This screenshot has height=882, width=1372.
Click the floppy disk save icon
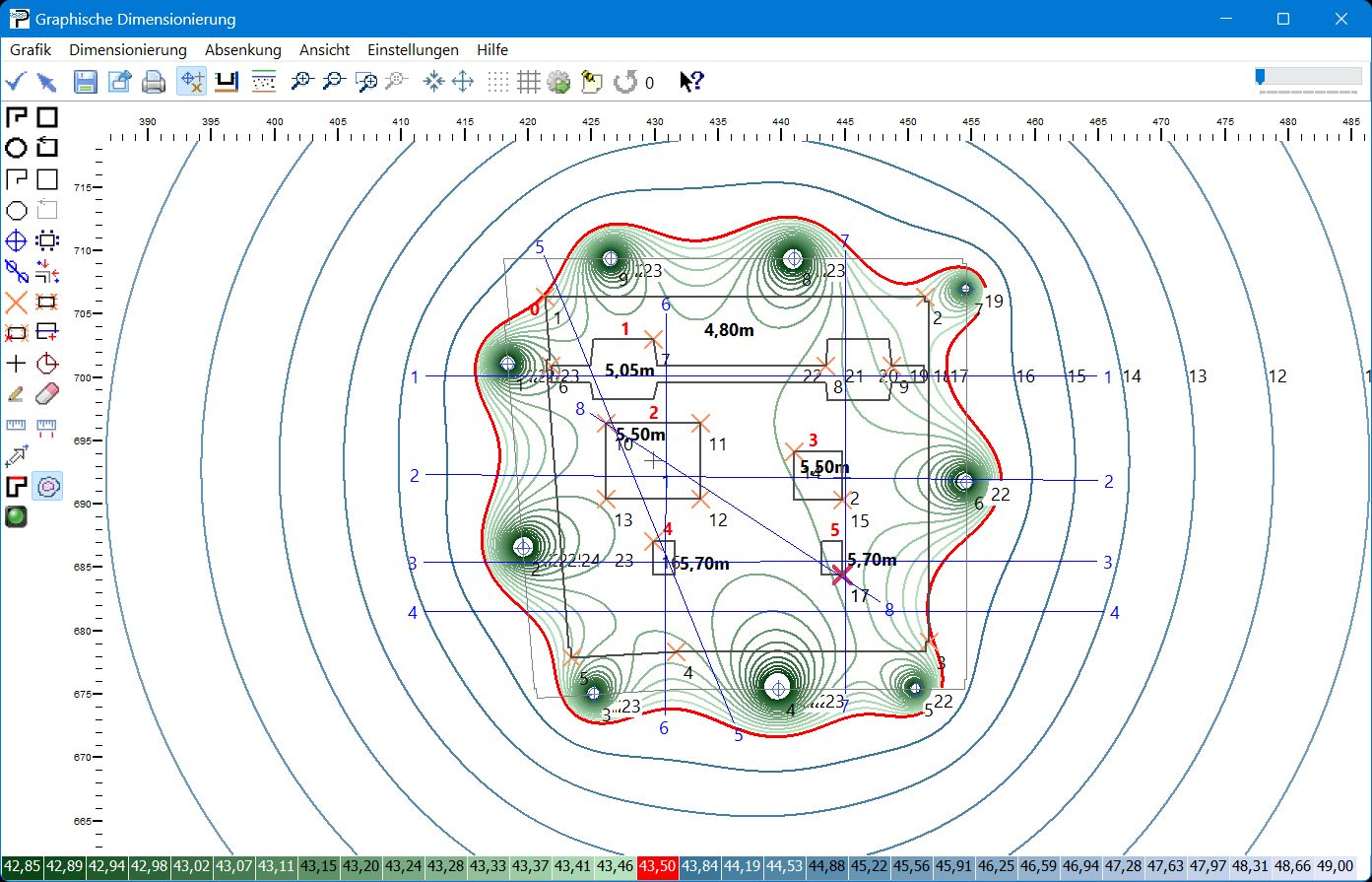pos(86,82)
